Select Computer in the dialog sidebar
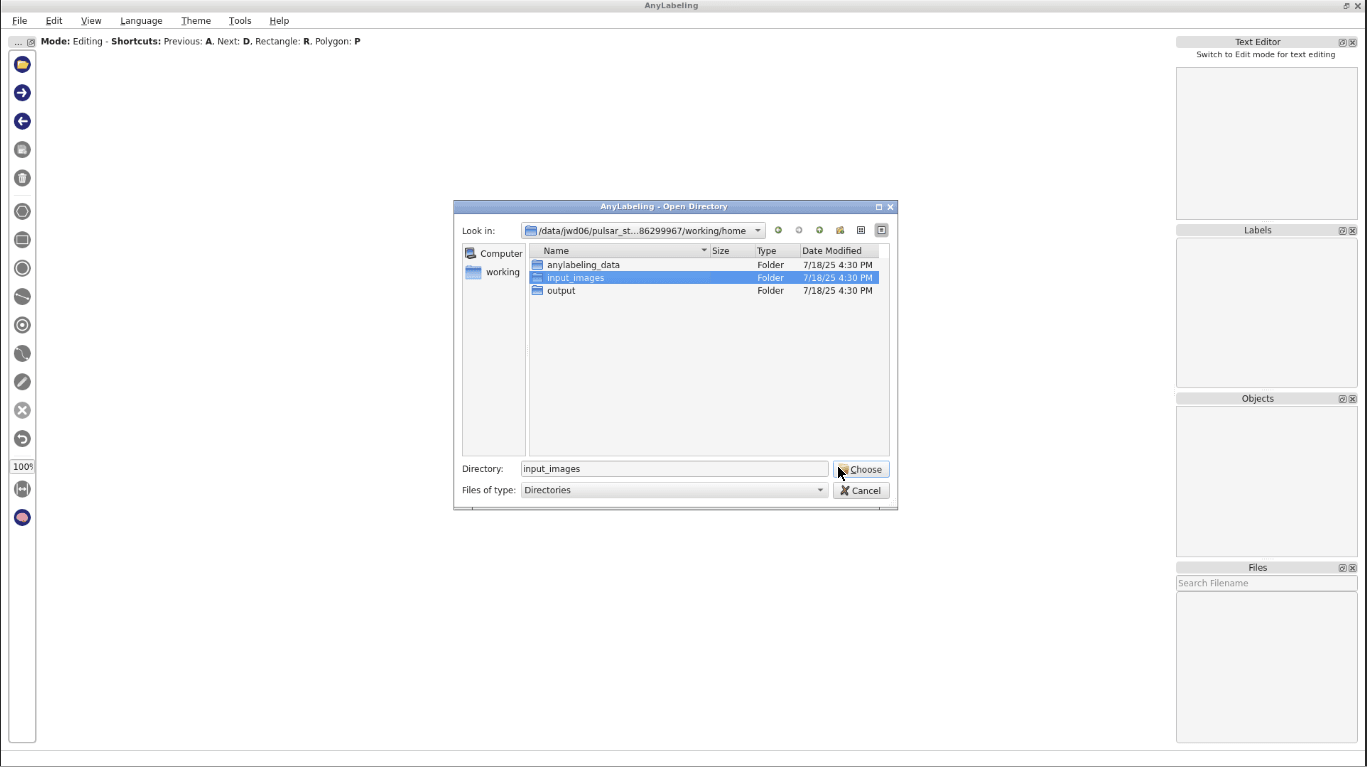The height and width of the screenshot is (767, 1367). coord(494,254)
